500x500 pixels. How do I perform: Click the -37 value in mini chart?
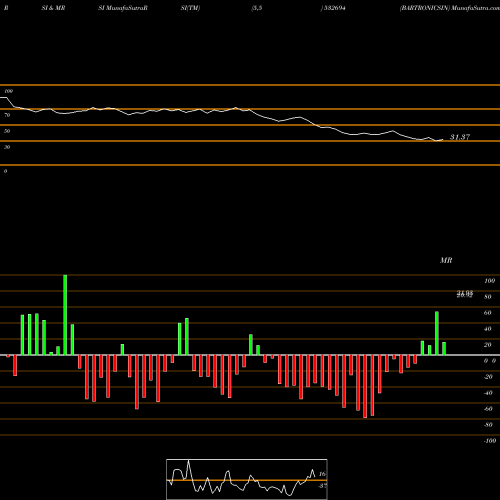point(322,486)
